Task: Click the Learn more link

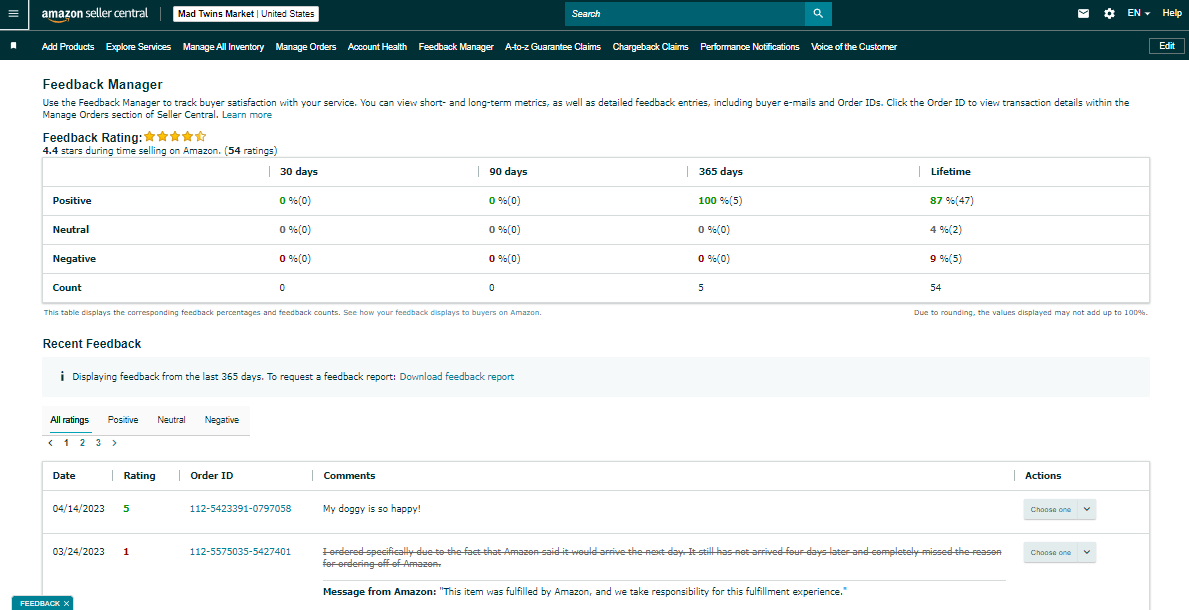Action: (x=246, y=115)
